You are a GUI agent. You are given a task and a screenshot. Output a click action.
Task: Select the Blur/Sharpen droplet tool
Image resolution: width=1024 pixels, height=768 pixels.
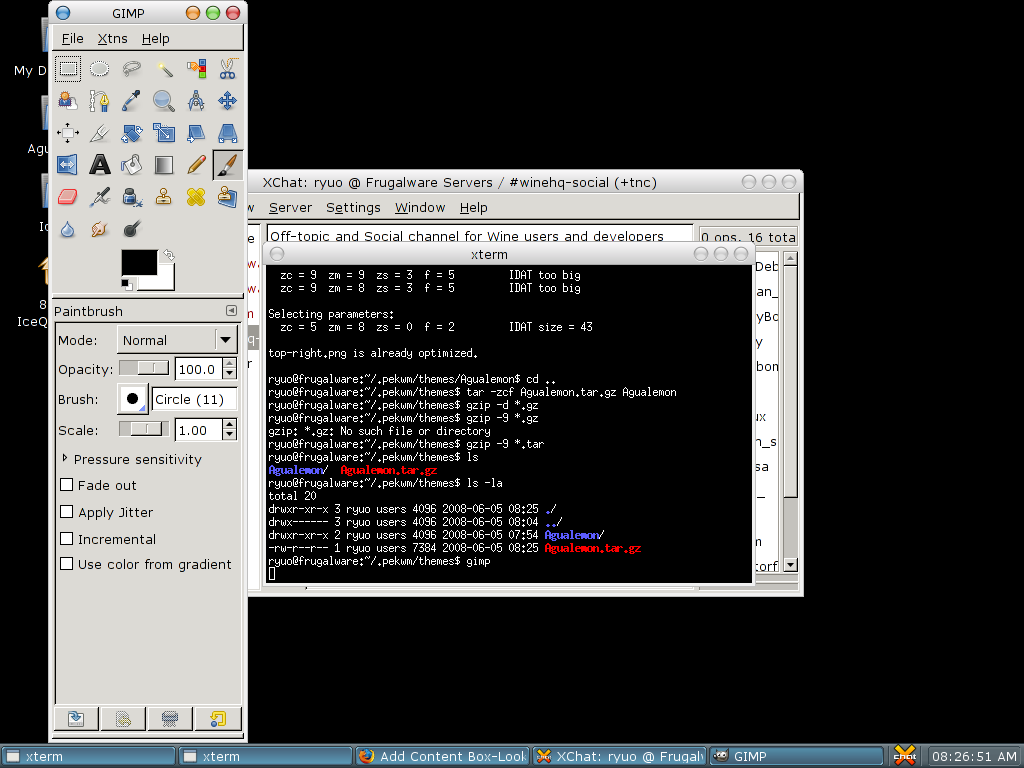pyautogui.click(x=68, y=229)
